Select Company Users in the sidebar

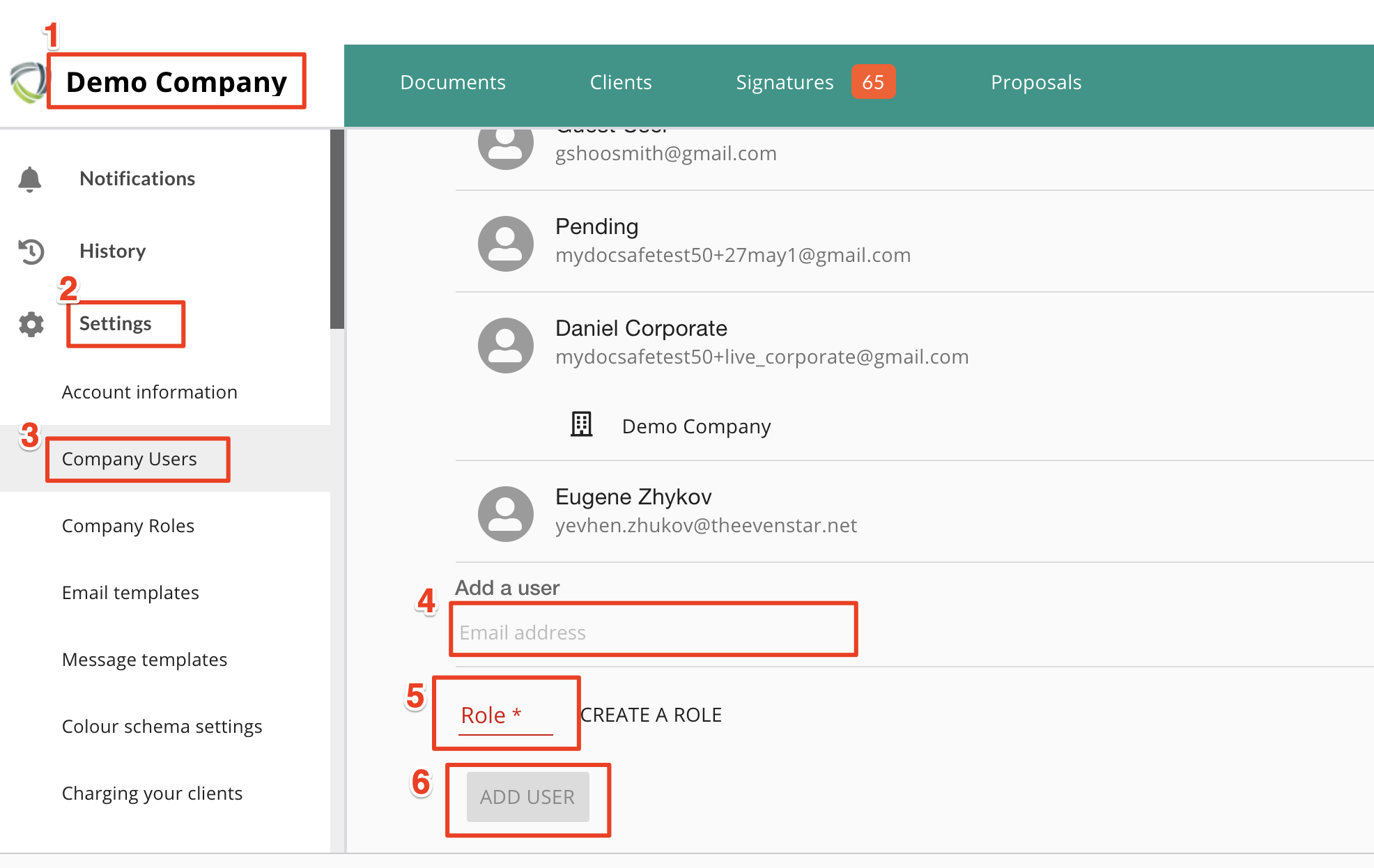[x=130, y=459]
